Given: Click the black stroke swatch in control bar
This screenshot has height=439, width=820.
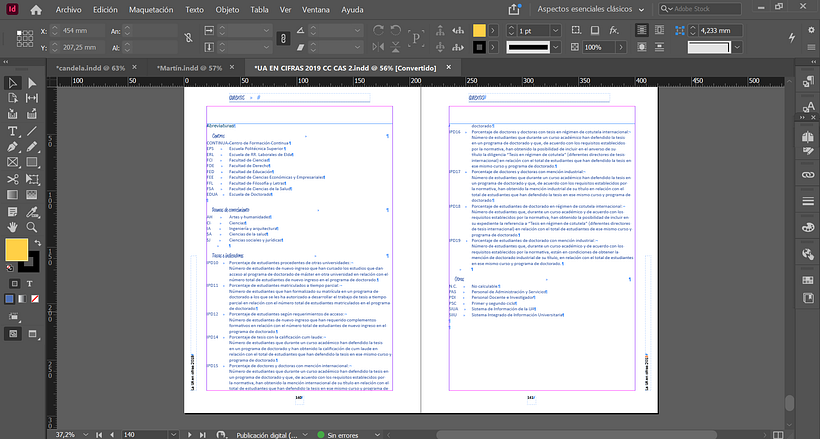Looking at the screenshot, I should (479, 47).
